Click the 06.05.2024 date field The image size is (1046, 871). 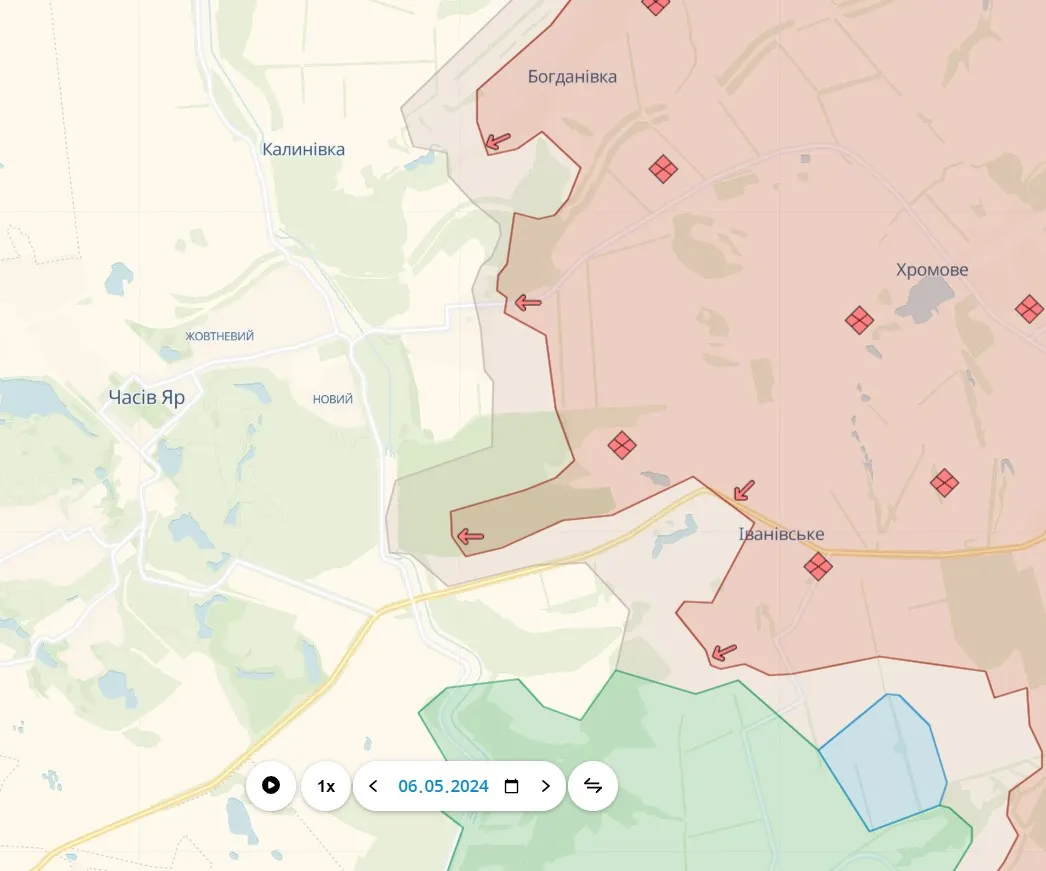click(443, 786)
